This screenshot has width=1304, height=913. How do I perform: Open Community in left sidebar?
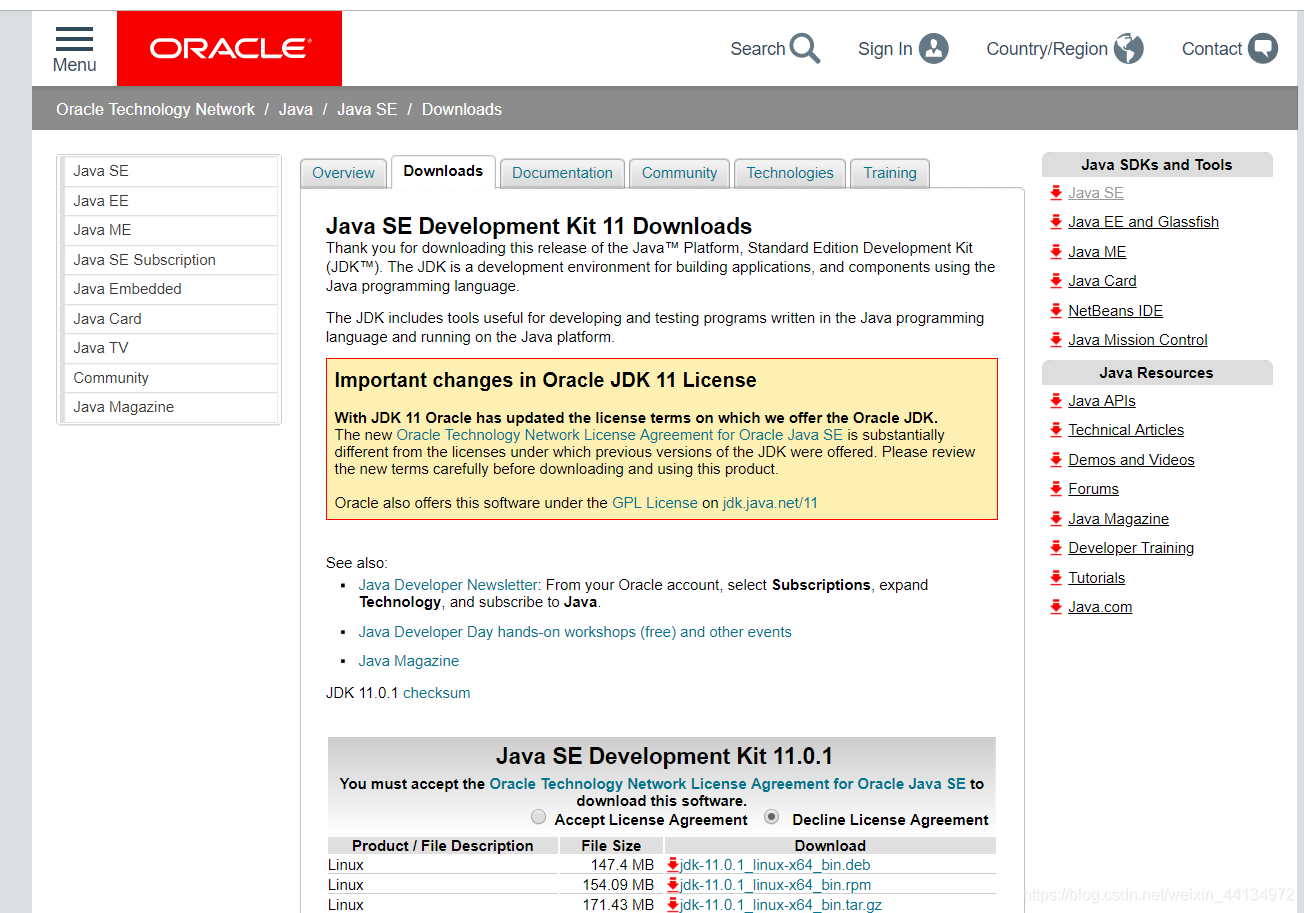[x=169, y=378]
